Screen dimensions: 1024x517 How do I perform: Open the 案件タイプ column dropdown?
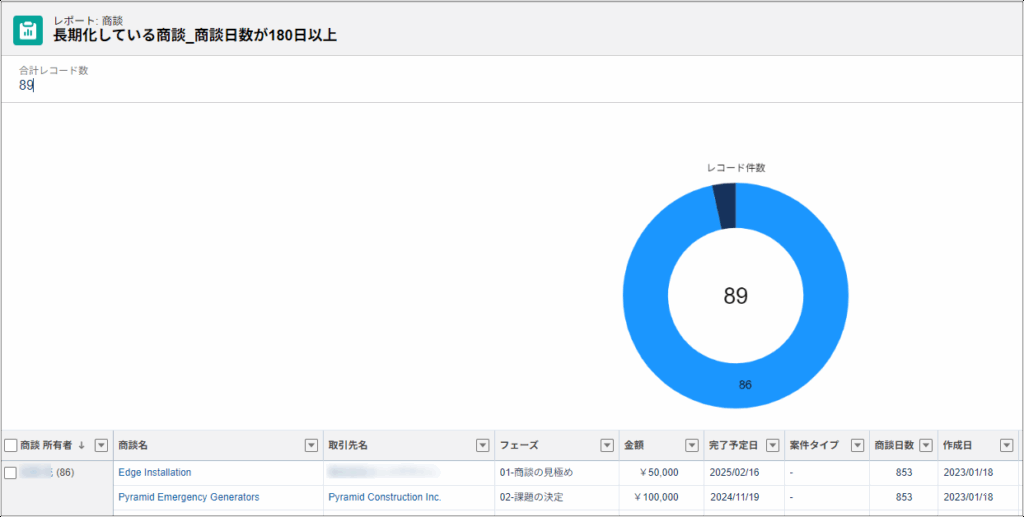click(x=857, y=446)
